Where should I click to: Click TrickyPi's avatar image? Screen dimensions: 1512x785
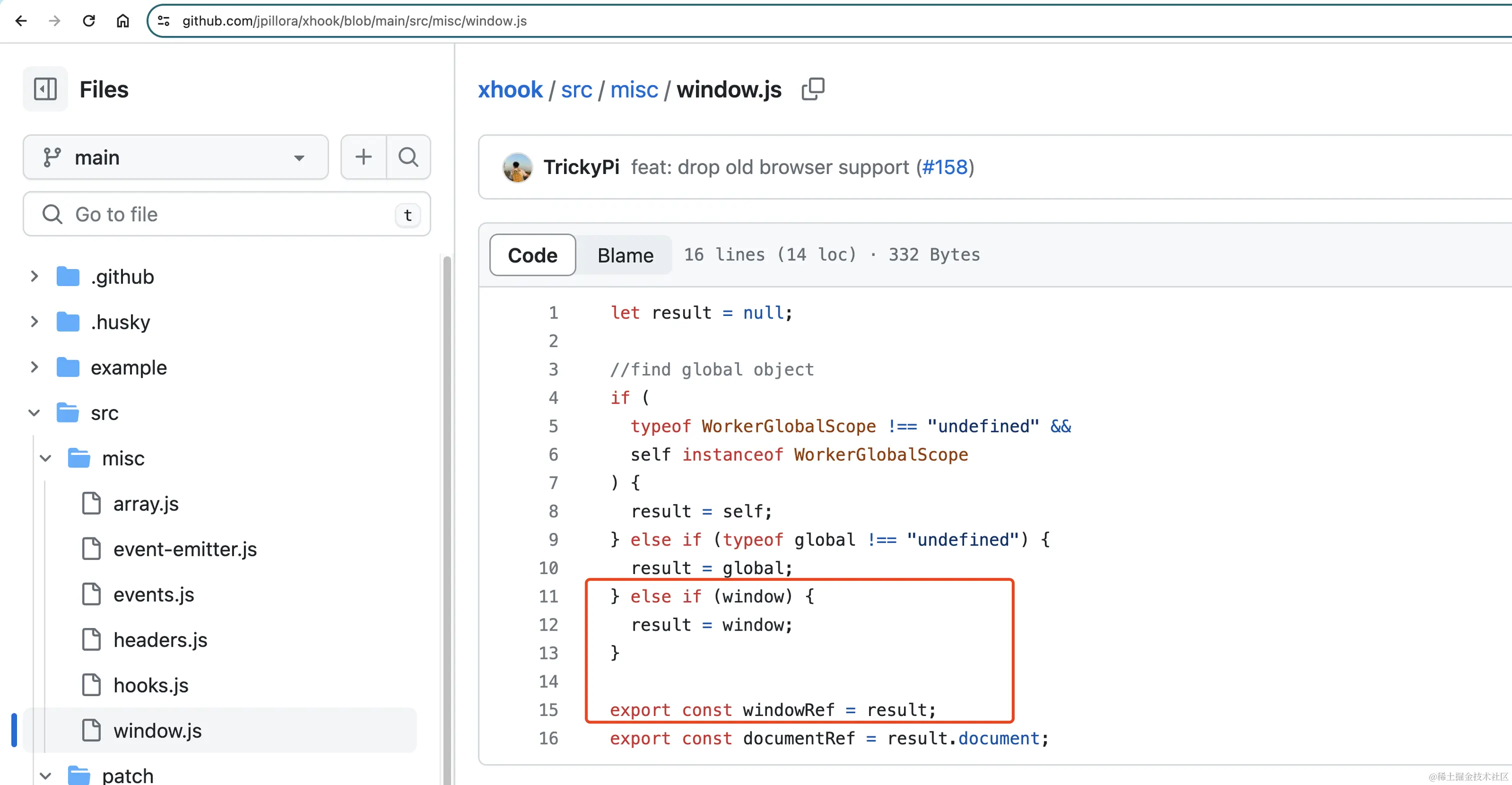[x=517, y=167]
